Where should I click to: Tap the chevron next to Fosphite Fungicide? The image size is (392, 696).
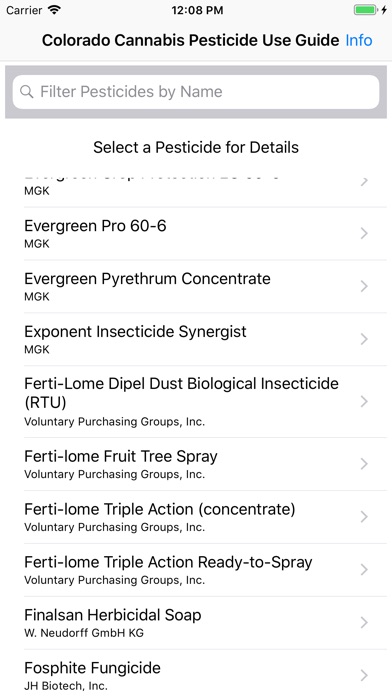pyautogui.click(x=364, y=676)
